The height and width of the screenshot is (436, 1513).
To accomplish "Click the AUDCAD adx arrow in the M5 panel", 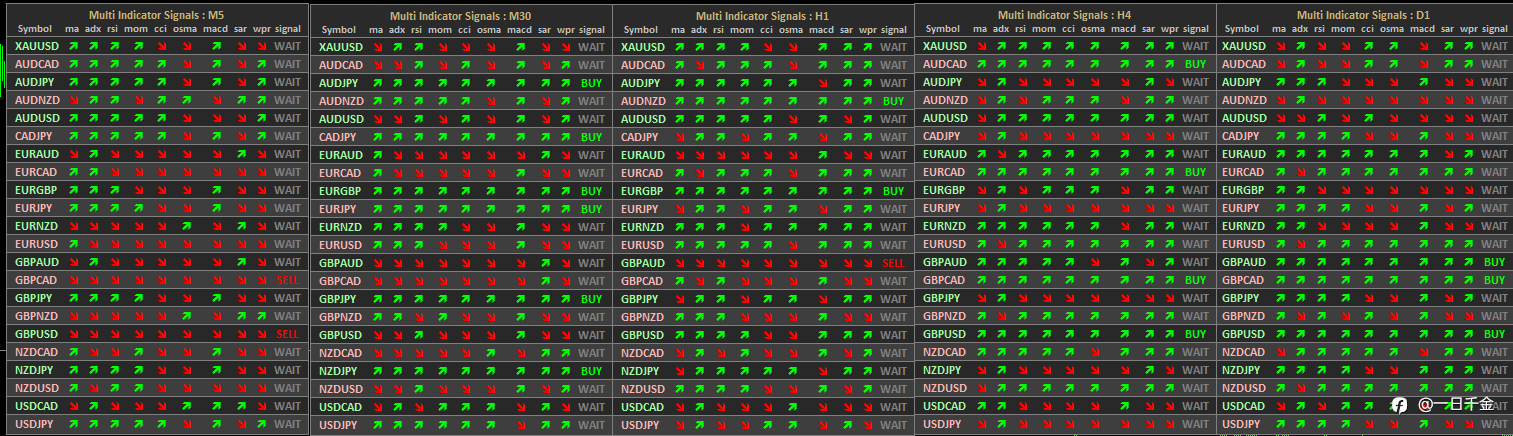I will [x=94, y=64].
